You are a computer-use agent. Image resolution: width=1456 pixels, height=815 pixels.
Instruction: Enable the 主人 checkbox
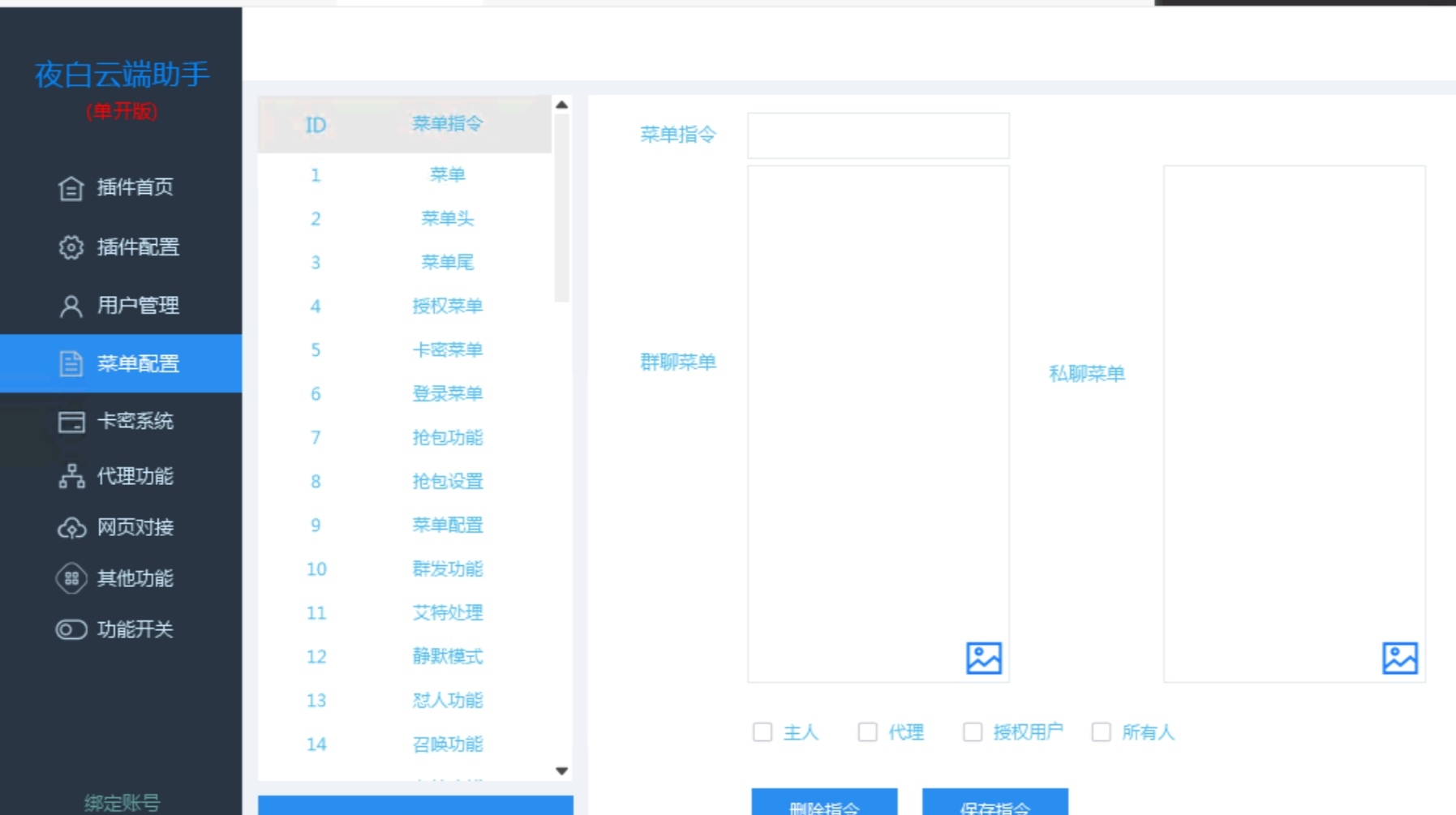(x=762, y=732)
